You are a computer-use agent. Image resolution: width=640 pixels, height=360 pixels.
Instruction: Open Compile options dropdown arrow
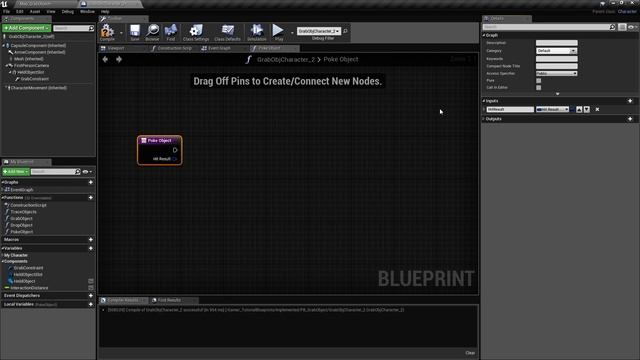(x=121, y=33)
